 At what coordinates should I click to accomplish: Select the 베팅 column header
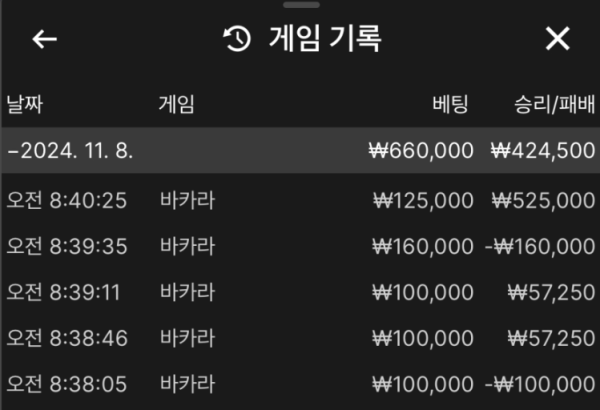pyautogui.click(x=450, y=104)
